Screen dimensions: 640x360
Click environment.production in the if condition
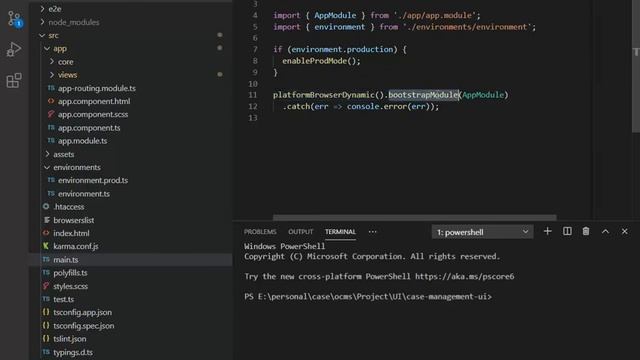(x=342, y=49)
